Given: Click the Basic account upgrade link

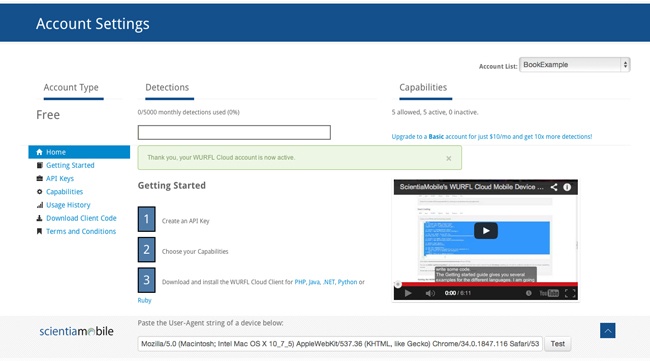Looking at the screenshot, I should point(492,137).
